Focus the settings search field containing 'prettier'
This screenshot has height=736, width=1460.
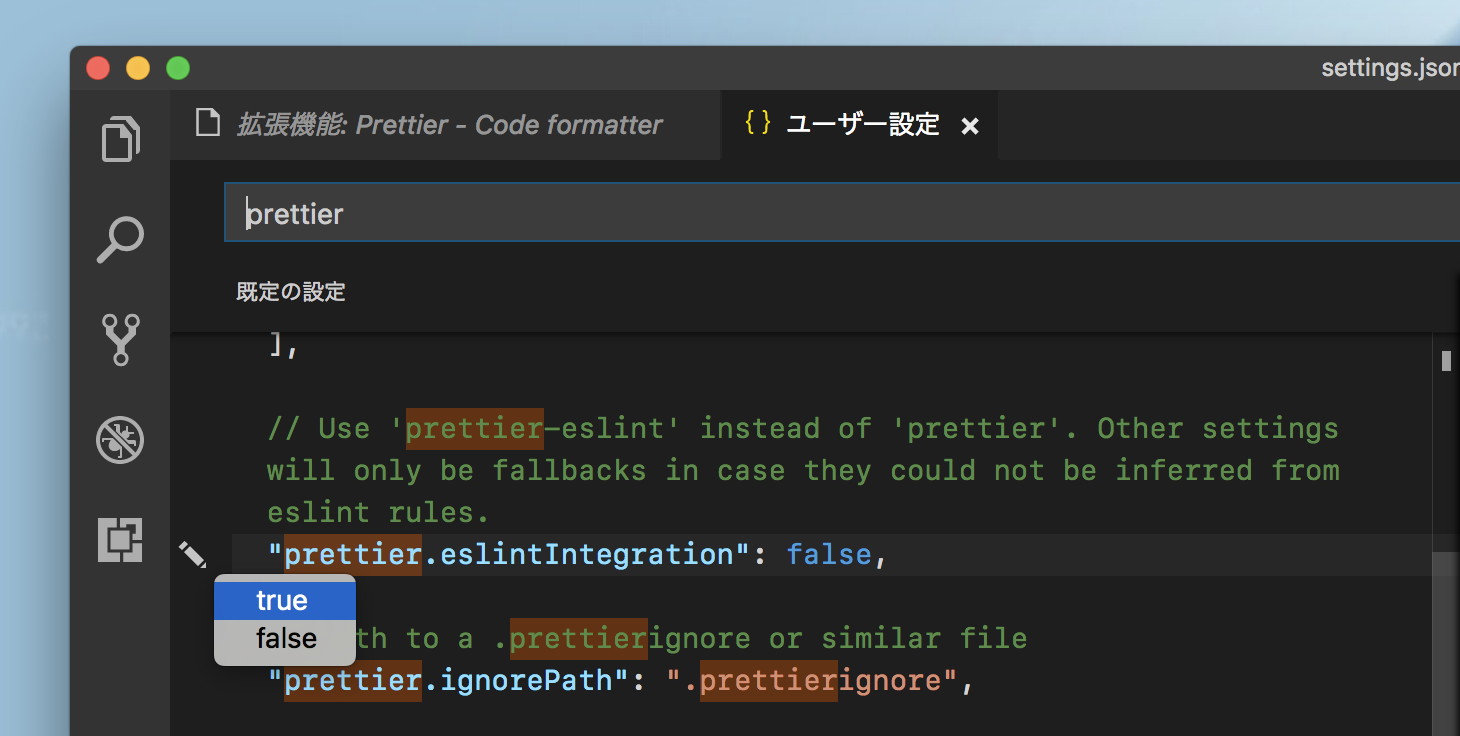[x=842, y=213]
